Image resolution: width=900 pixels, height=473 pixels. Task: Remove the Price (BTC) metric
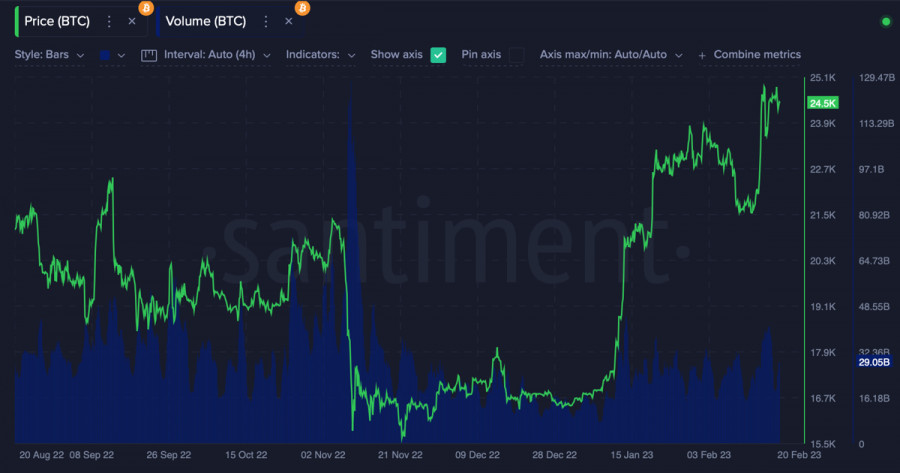pos(132,21)
